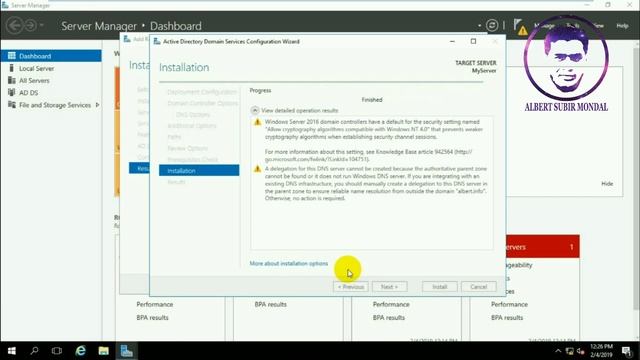Click the Cancel button in wizard
Image resolution: width=640 pixels, height=360 pixels.
point(479,287)
